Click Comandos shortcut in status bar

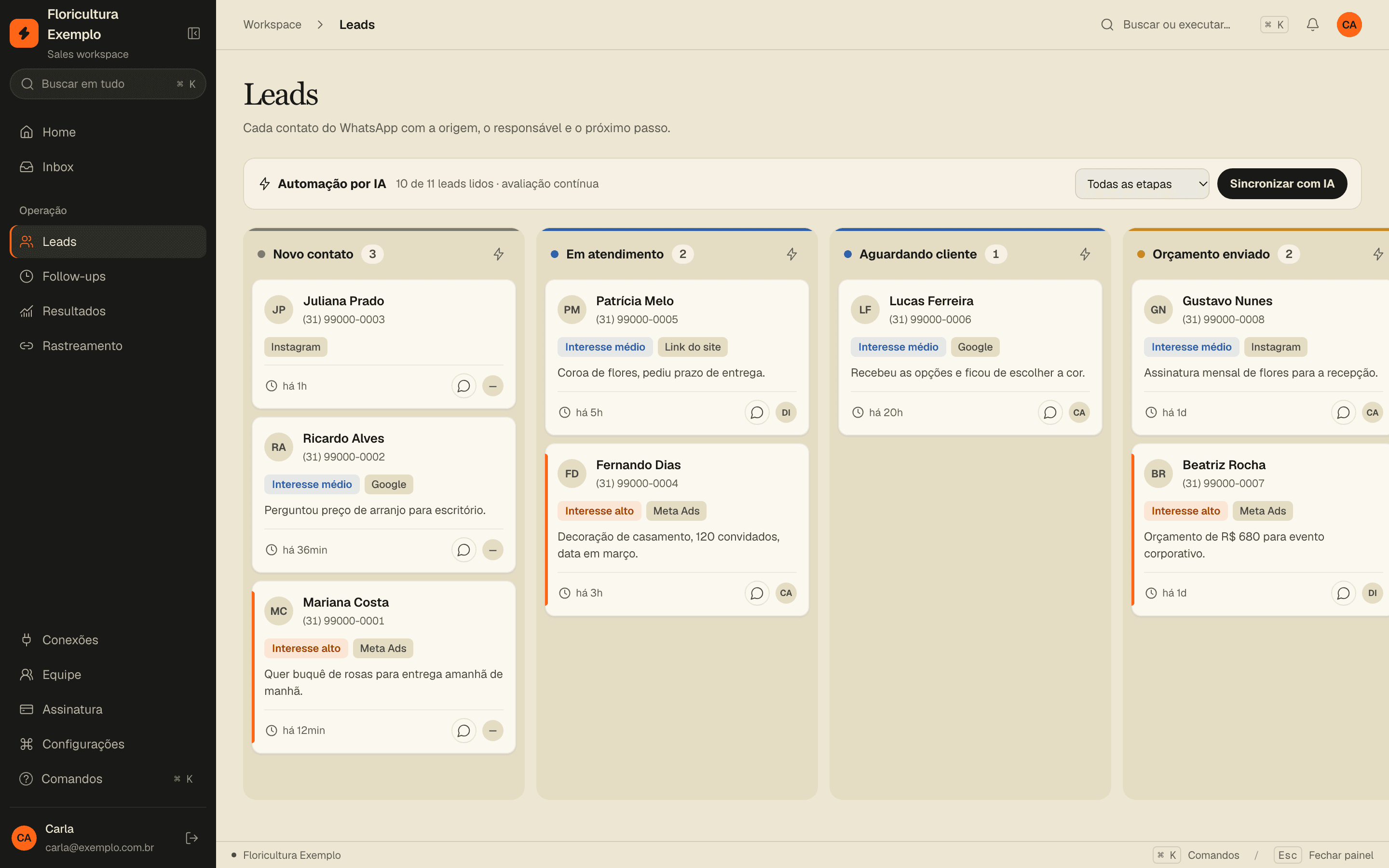1196,855
